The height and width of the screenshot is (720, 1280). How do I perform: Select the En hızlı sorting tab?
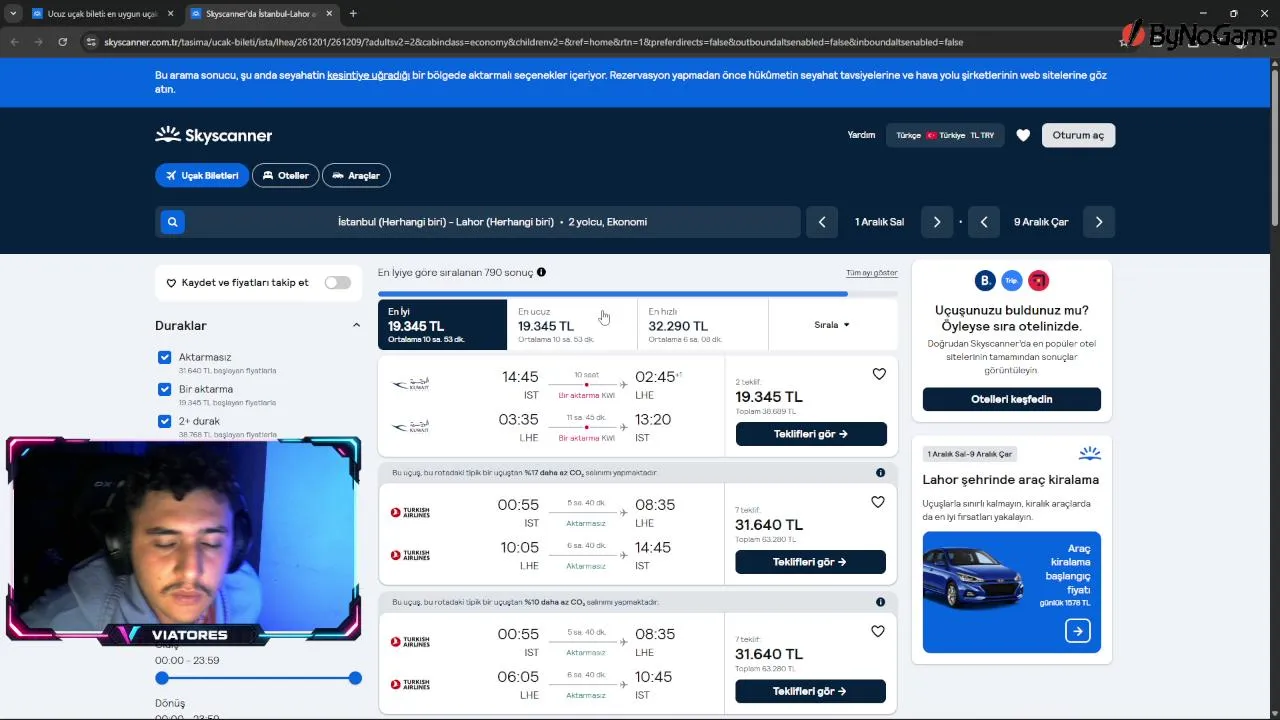pyautogui.click(x=703, y=325)
